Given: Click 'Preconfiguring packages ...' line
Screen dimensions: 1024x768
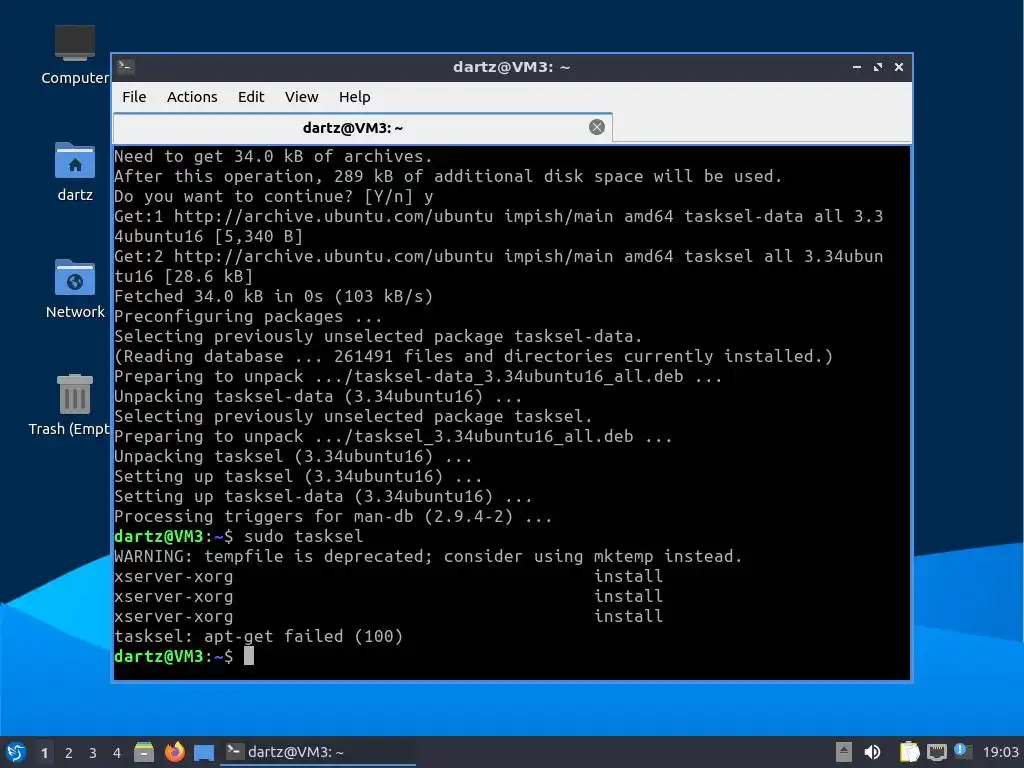Looking at the screenshot, I should pos(248,317).
